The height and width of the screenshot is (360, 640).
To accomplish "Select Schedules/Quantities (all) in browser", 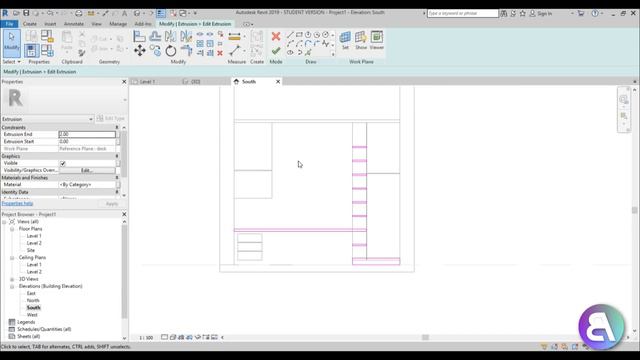I will point(44,329).
